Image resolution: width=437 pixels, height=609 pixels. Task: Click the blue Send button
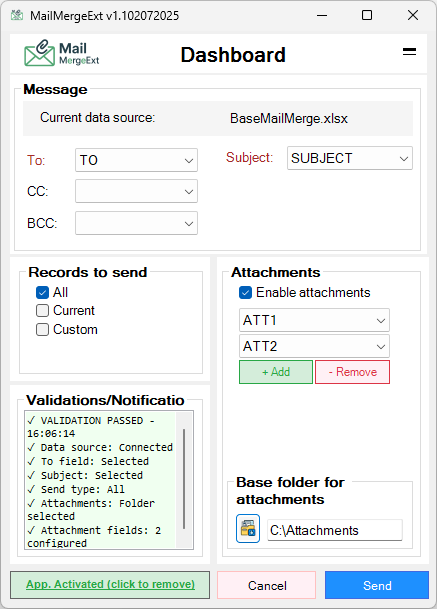tap(377, 585)
